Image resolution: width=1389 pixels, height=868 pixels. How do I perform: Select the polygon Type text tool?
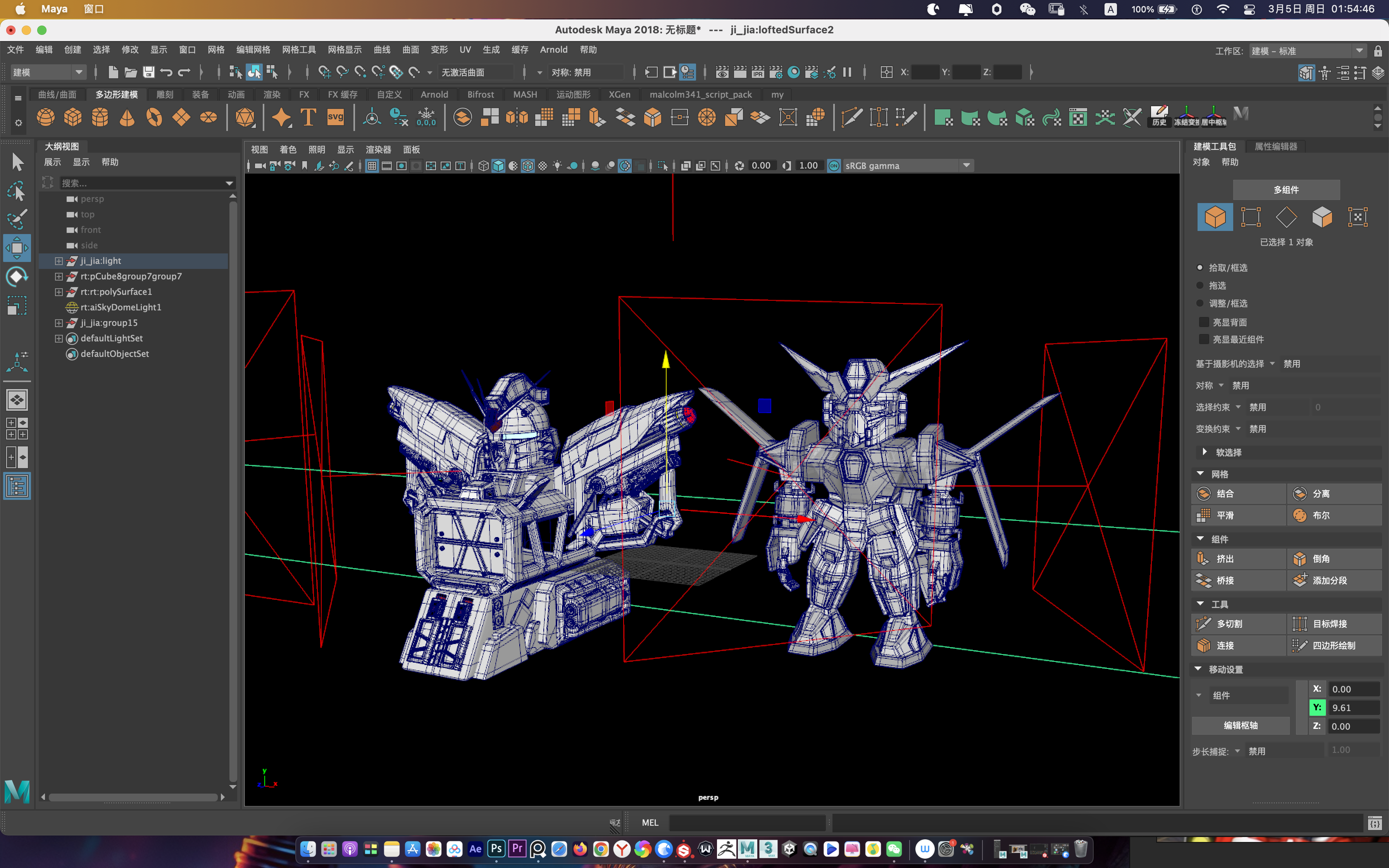tap(308, 118)
